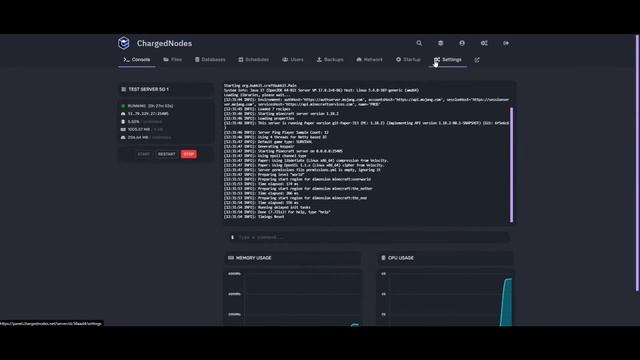
Task: Click the server list icon beside TEST SERVER
Action: pos(123,89)
